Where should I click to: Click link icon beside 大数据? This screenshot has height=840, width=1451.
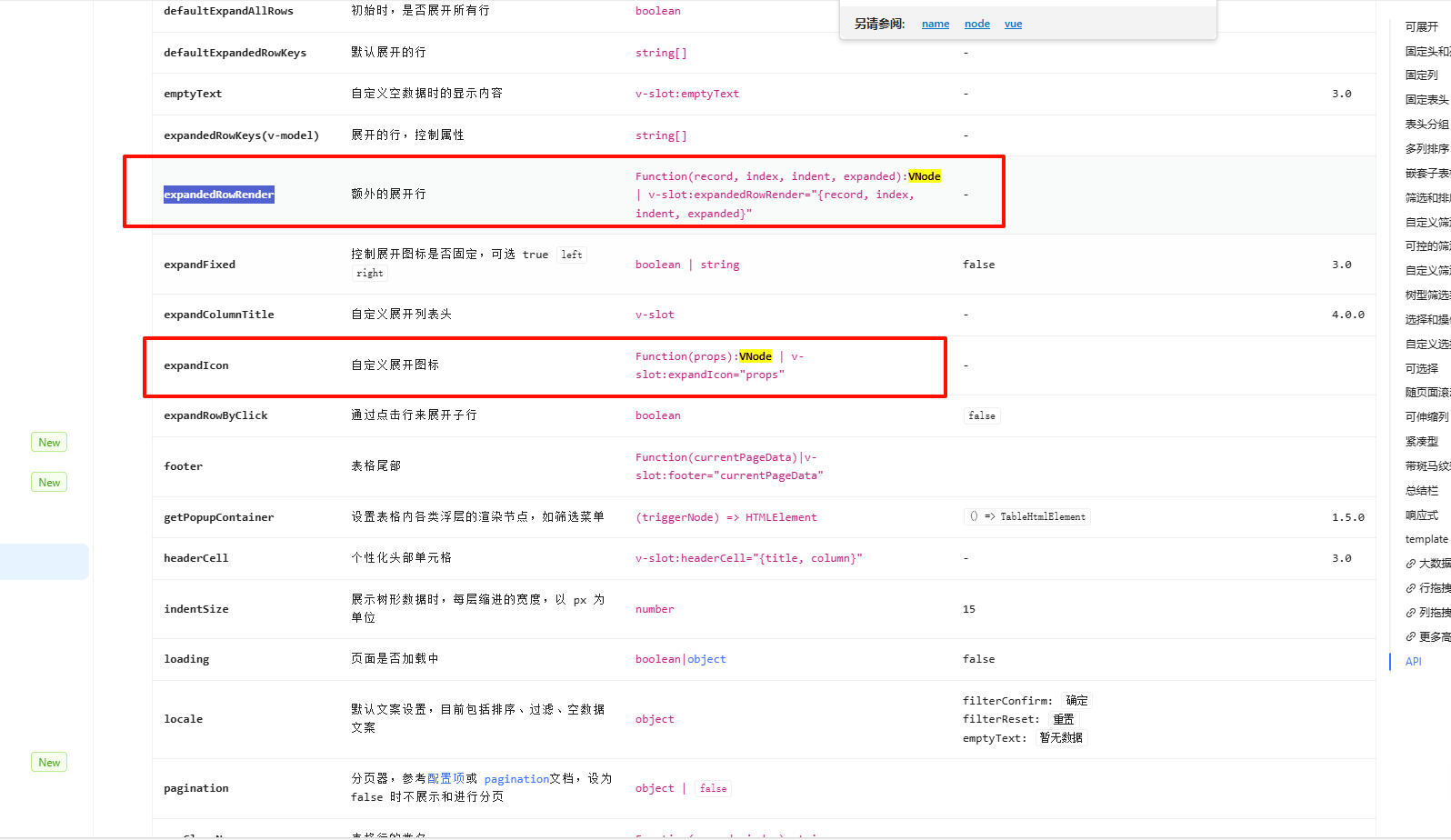[1411, 564]
